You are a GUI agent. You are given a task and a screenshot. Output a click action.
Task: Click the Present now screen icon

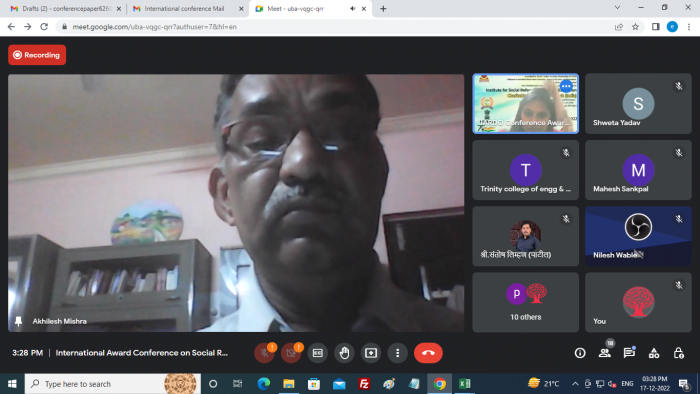371,353
